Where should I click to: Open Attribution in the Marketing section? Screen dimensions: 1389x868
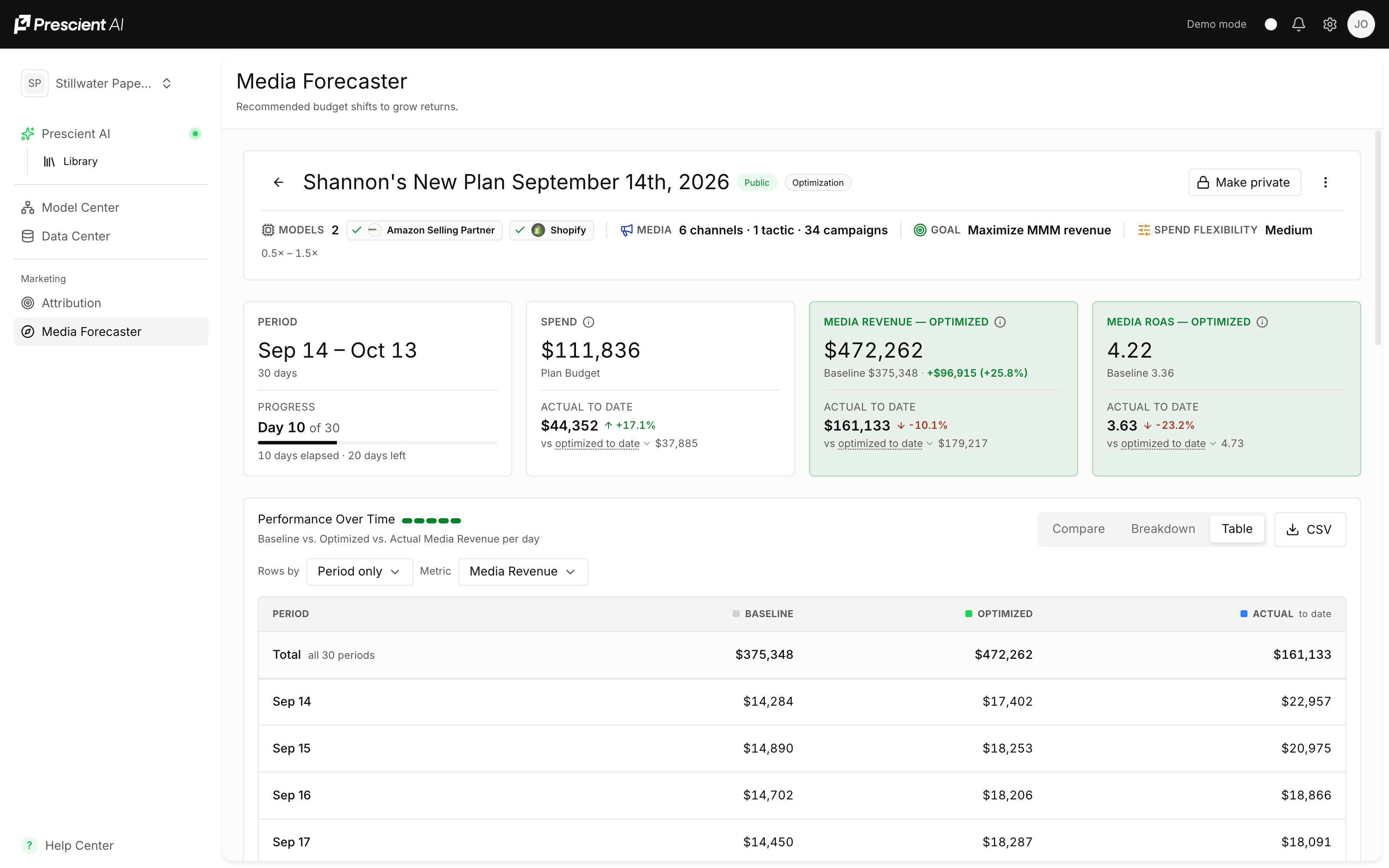click(x=111, y=302)
